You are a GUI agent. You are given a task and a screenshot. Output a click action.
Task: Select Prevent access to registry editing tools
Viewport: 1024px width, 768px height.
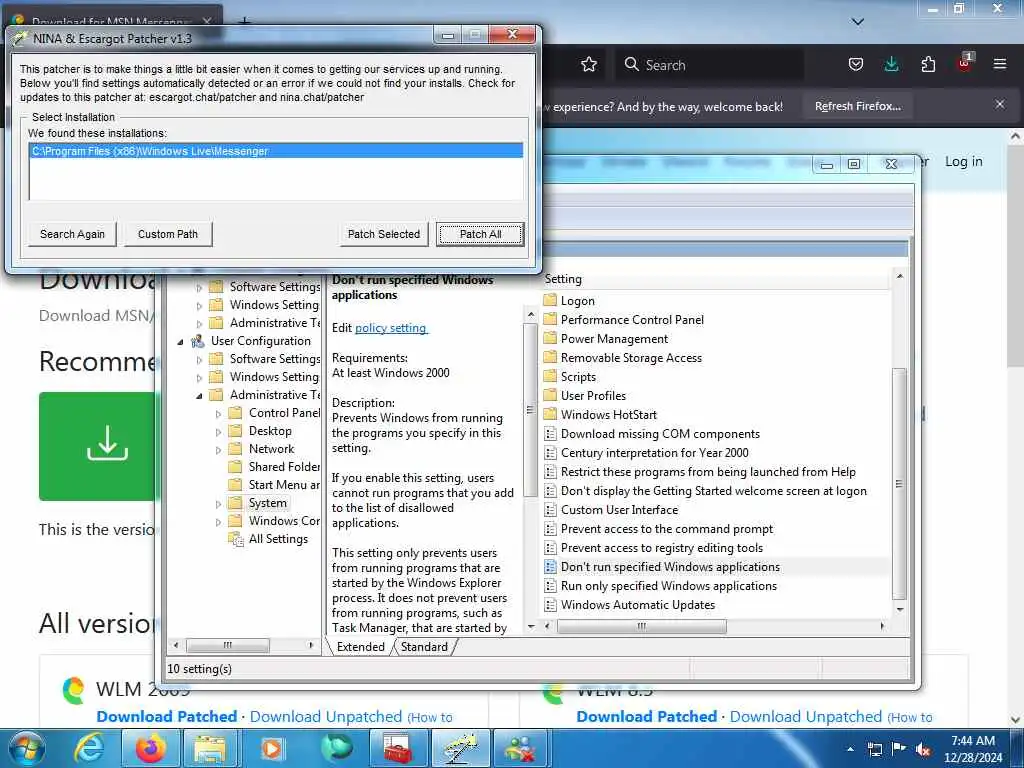pos(662,547)
